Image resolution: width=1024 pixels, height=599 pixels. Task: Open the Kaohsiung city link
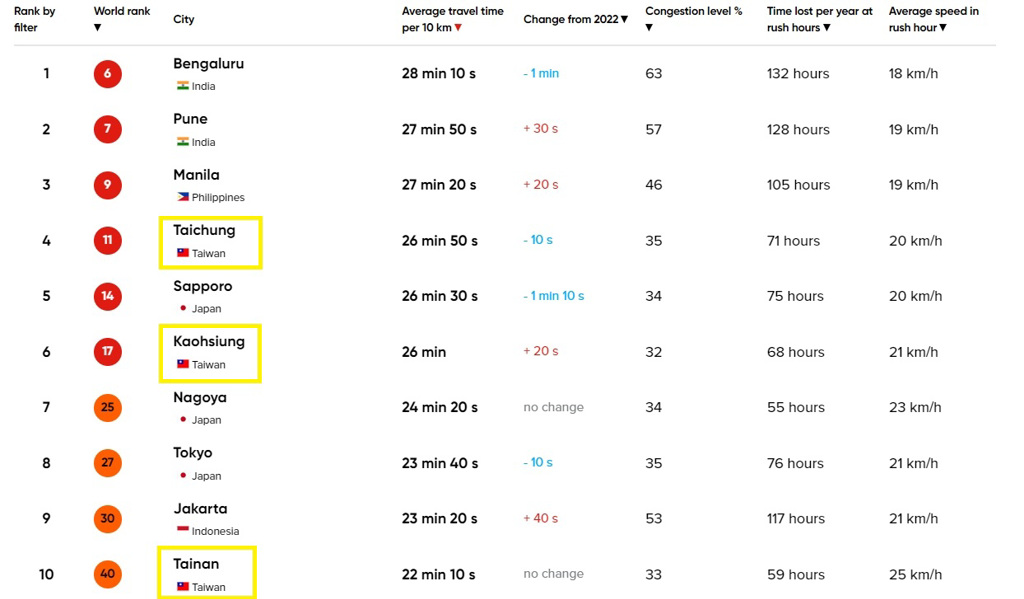click(x=208, y=342)
